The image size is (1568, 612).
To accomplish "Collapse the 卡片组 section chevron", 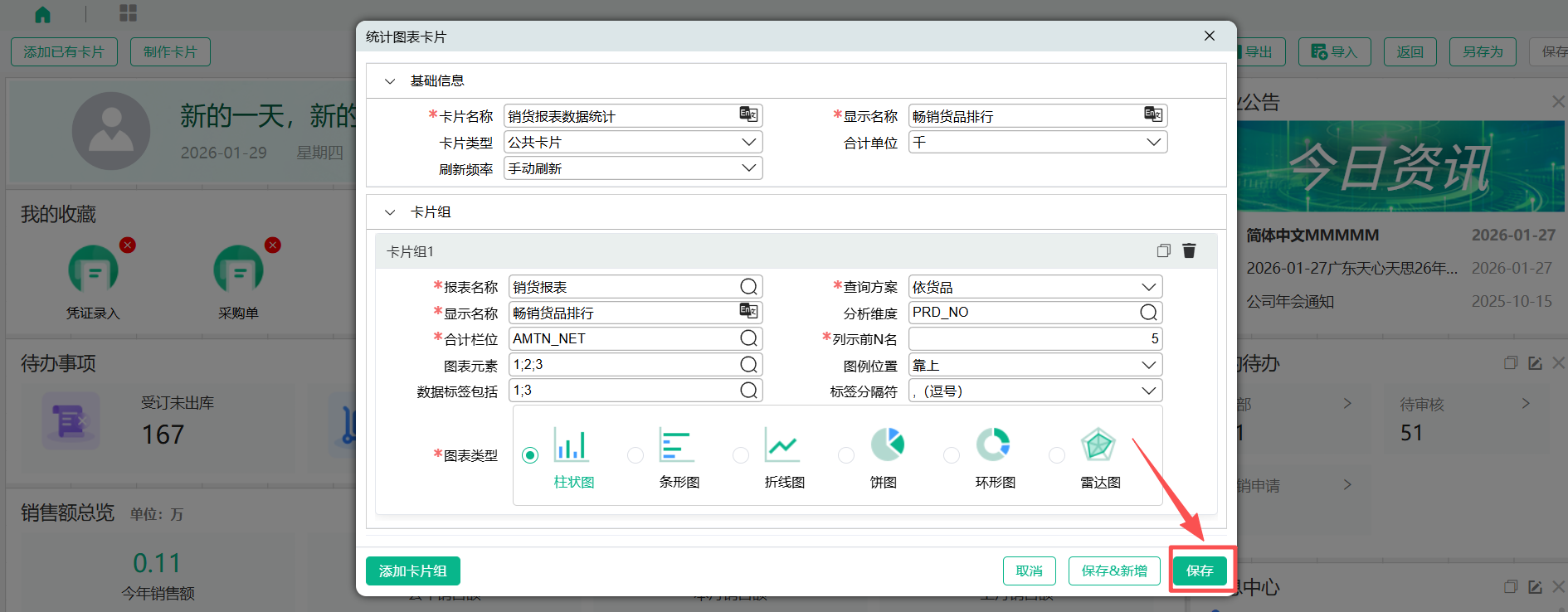I will [390, 212].
